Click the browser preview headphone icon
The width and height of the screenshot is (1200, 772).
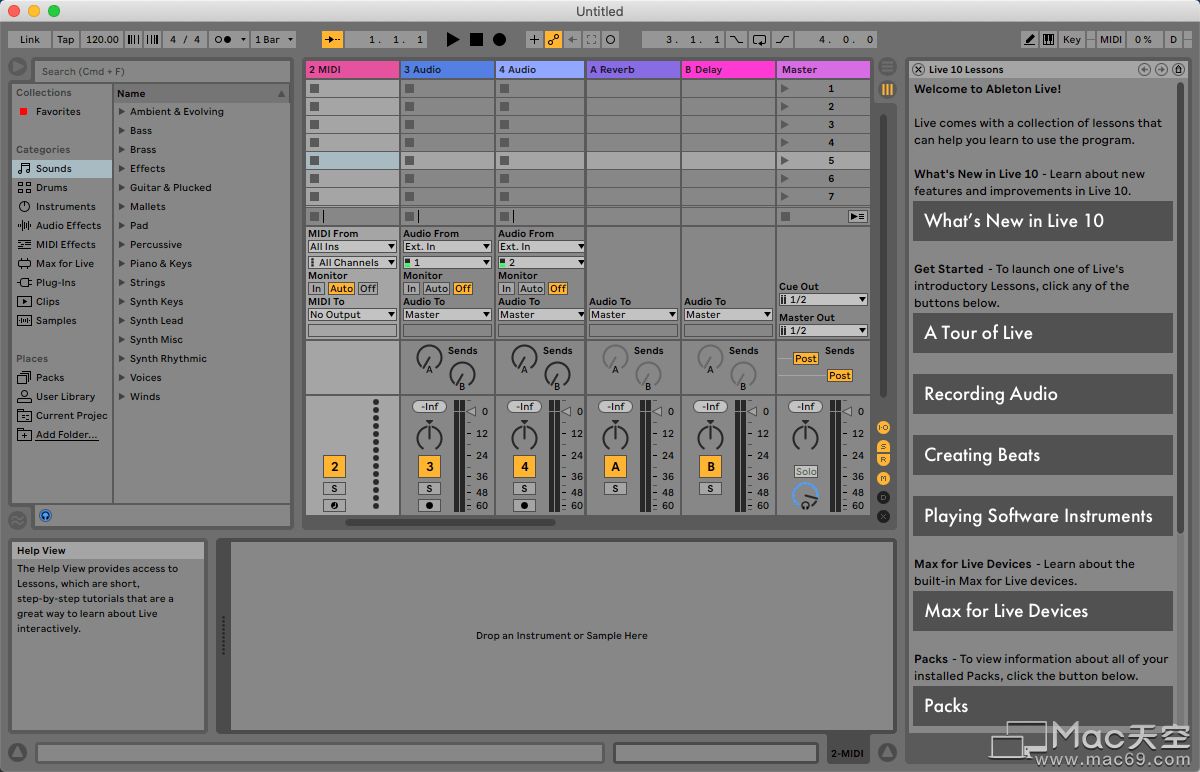pos(45,516)
